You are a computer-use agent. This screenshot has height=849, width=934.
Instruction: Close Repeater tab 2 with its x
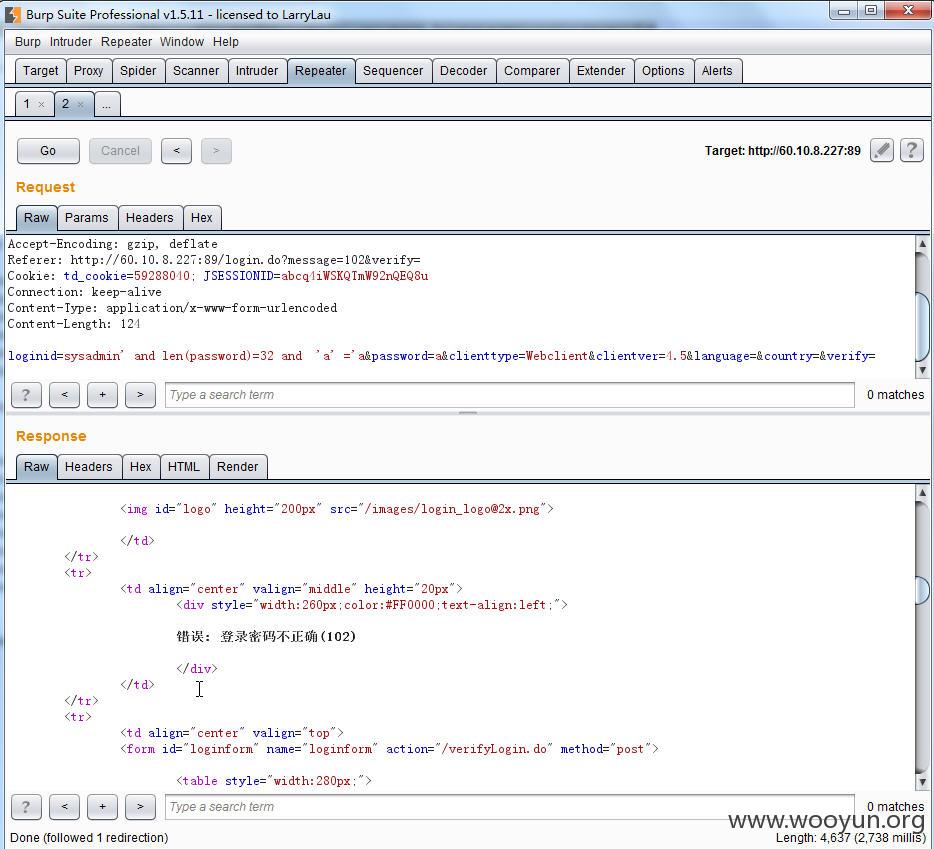(x=80, y=104)
